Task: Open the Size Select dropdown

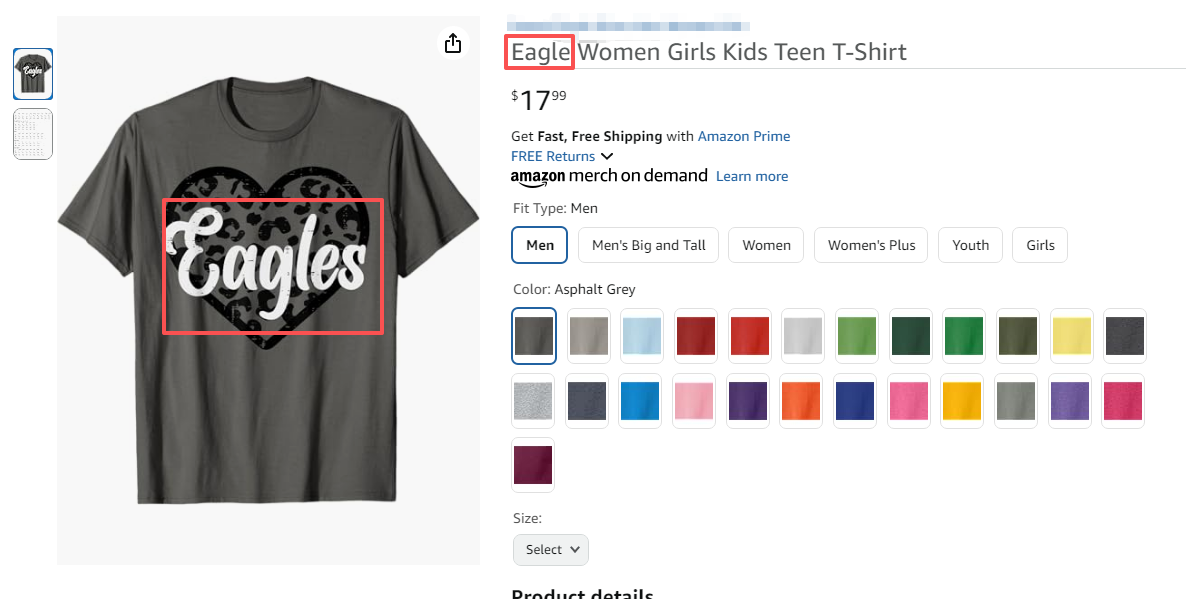Action: (x=551, y=549)
